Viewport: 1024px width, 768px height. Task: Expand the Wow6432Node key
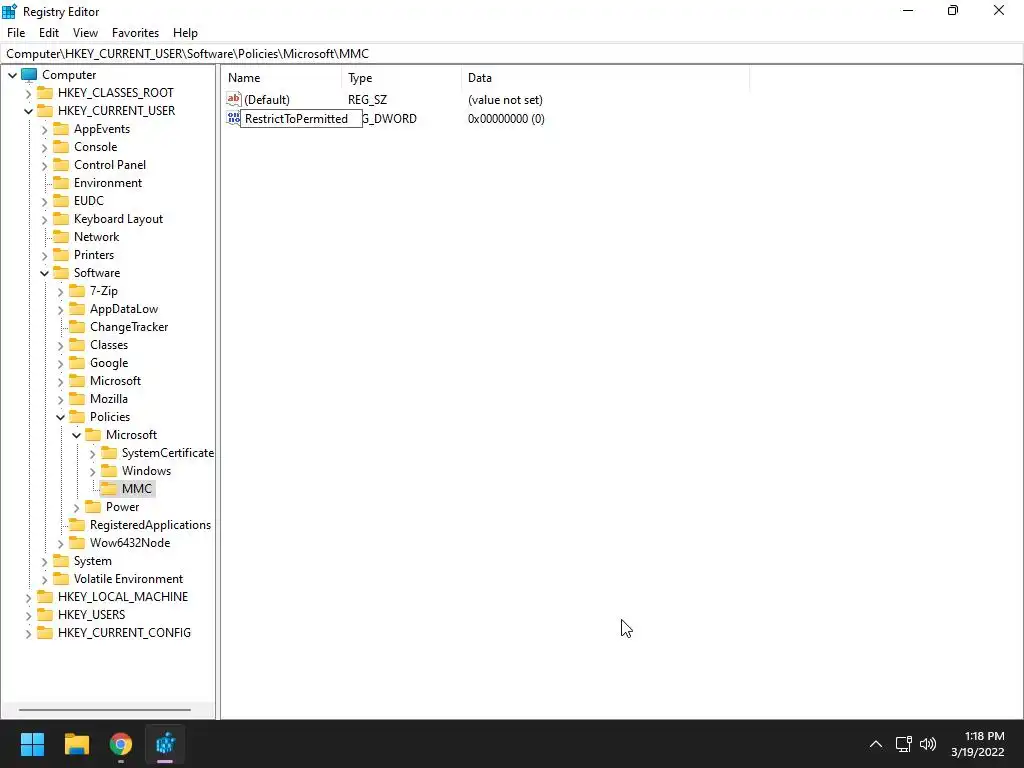60,543
